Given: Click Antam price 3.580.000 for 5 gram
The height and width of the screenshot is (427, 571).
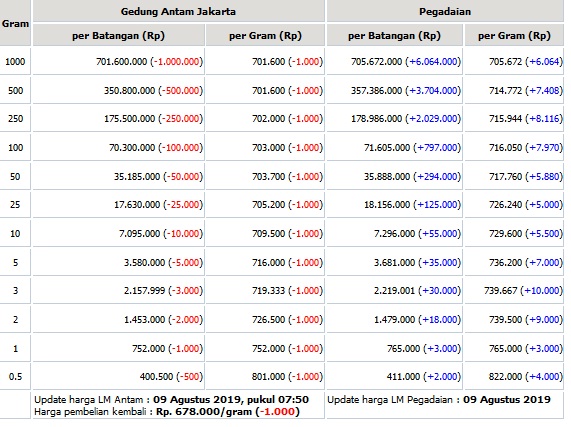Looking at the screenshot, I should tap(144, 262).
